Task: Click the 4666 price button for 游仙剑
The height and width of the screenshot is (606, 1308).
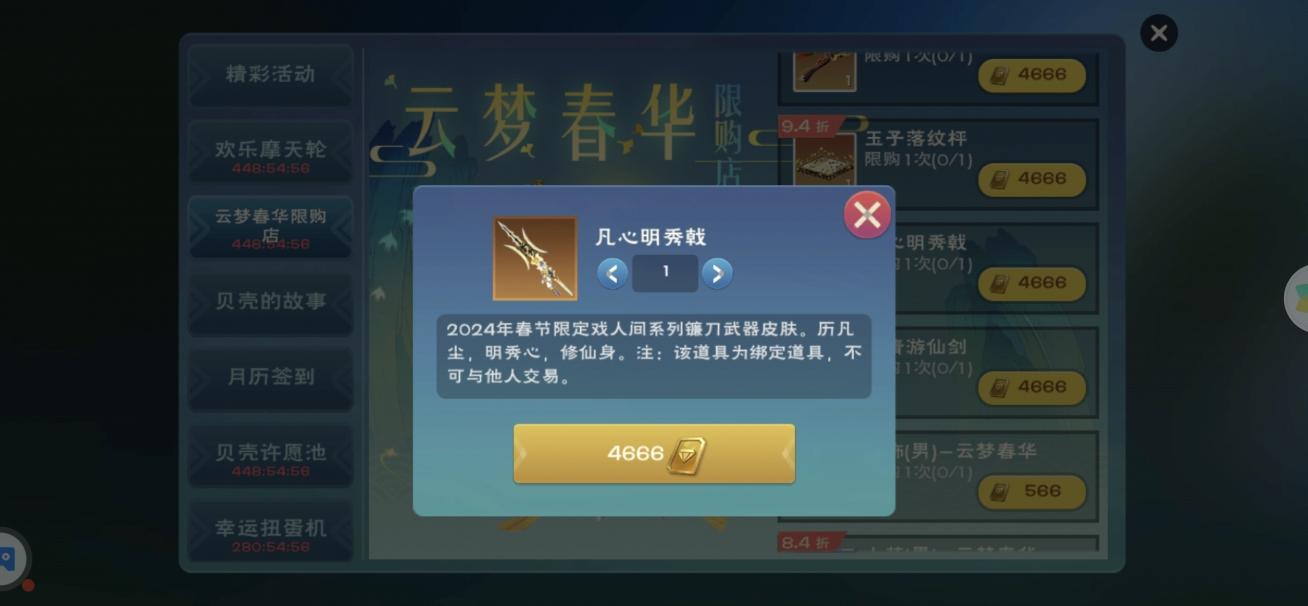Action: [x=1032, y=387]
